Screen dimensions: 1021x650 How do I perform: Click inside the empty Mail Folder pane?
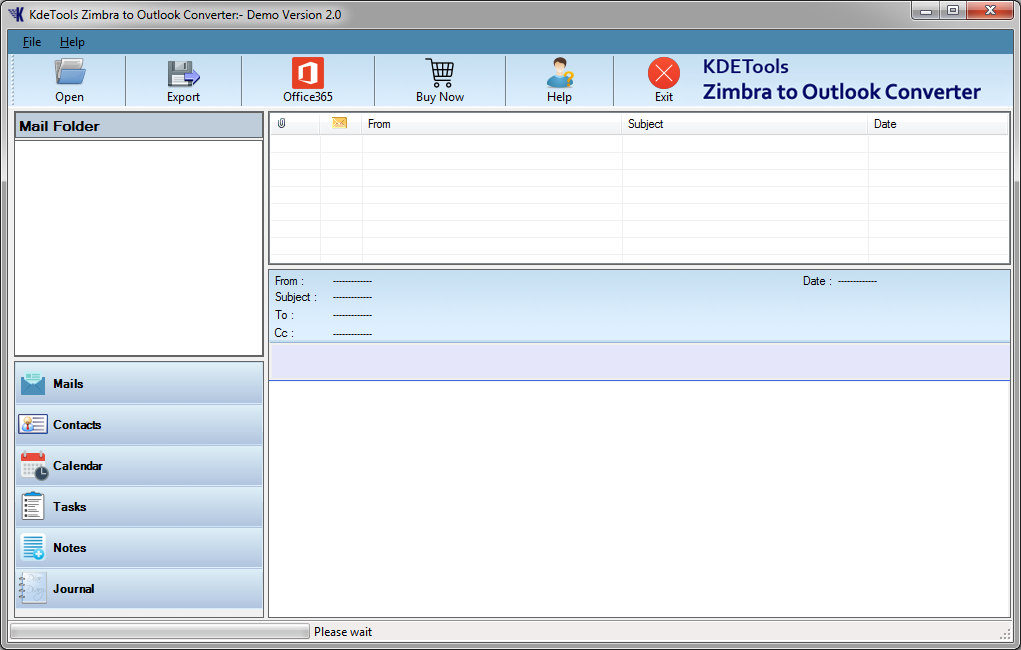coord(139,247)
